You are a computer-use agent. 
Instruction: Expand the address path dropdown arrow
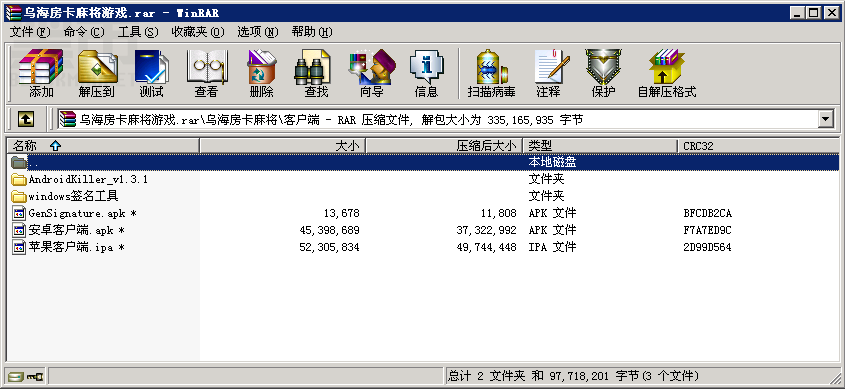(826, 119)
